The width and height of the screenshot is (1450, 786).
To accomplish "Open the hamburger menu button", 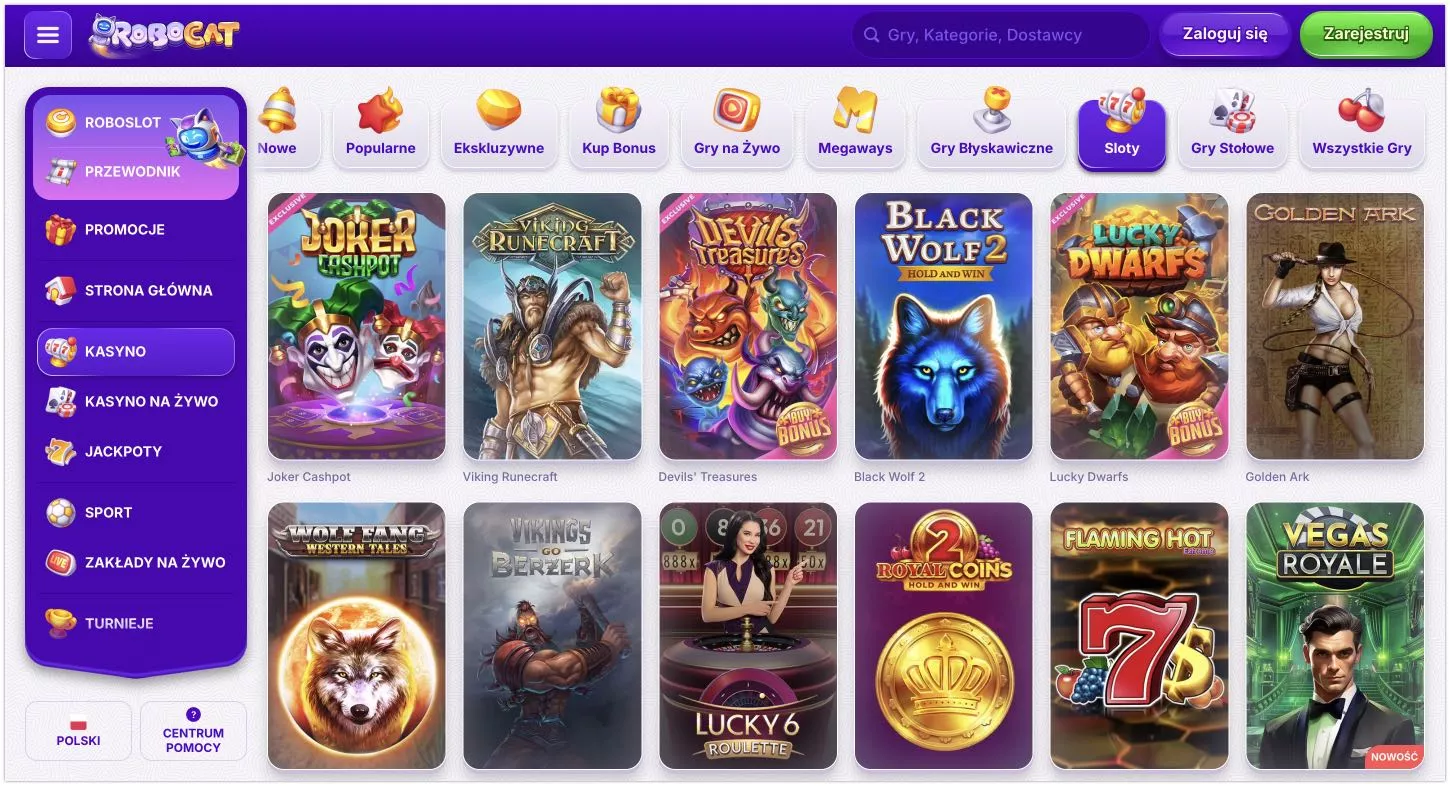I will pos(48,35).
